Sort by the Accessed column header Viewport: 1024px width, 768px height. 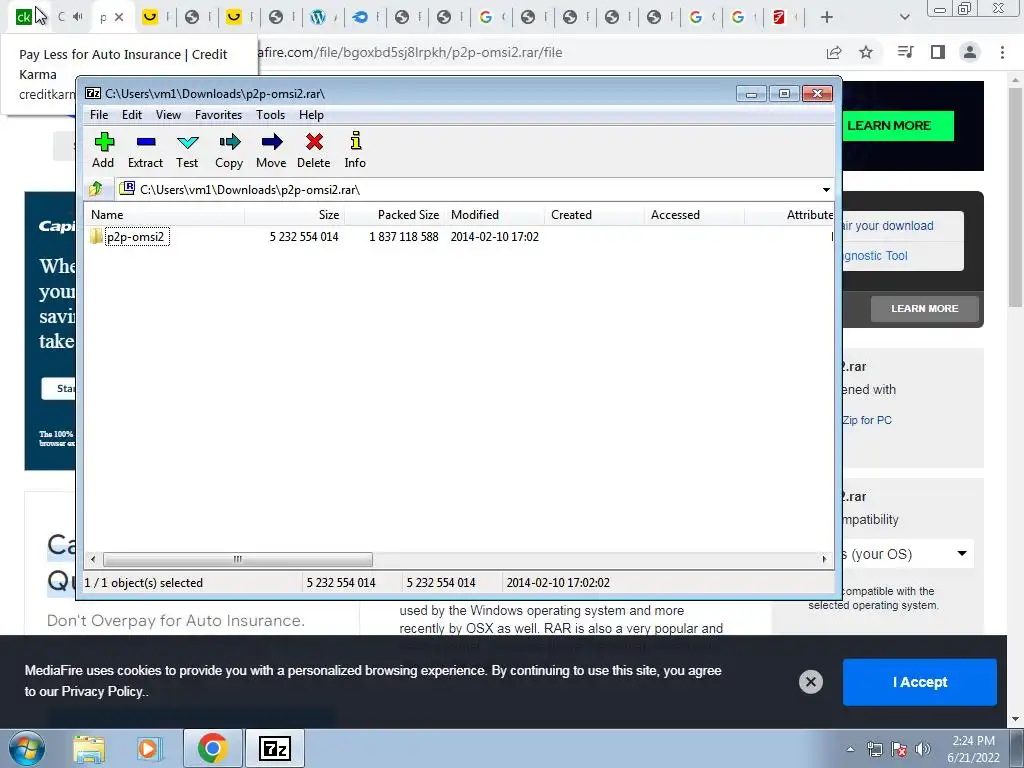(x=694, y=215)
